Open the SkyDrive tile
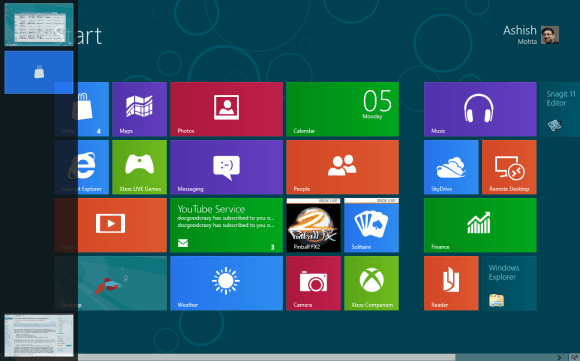Viewport: 580px width, 361px height. coord(451,167)
